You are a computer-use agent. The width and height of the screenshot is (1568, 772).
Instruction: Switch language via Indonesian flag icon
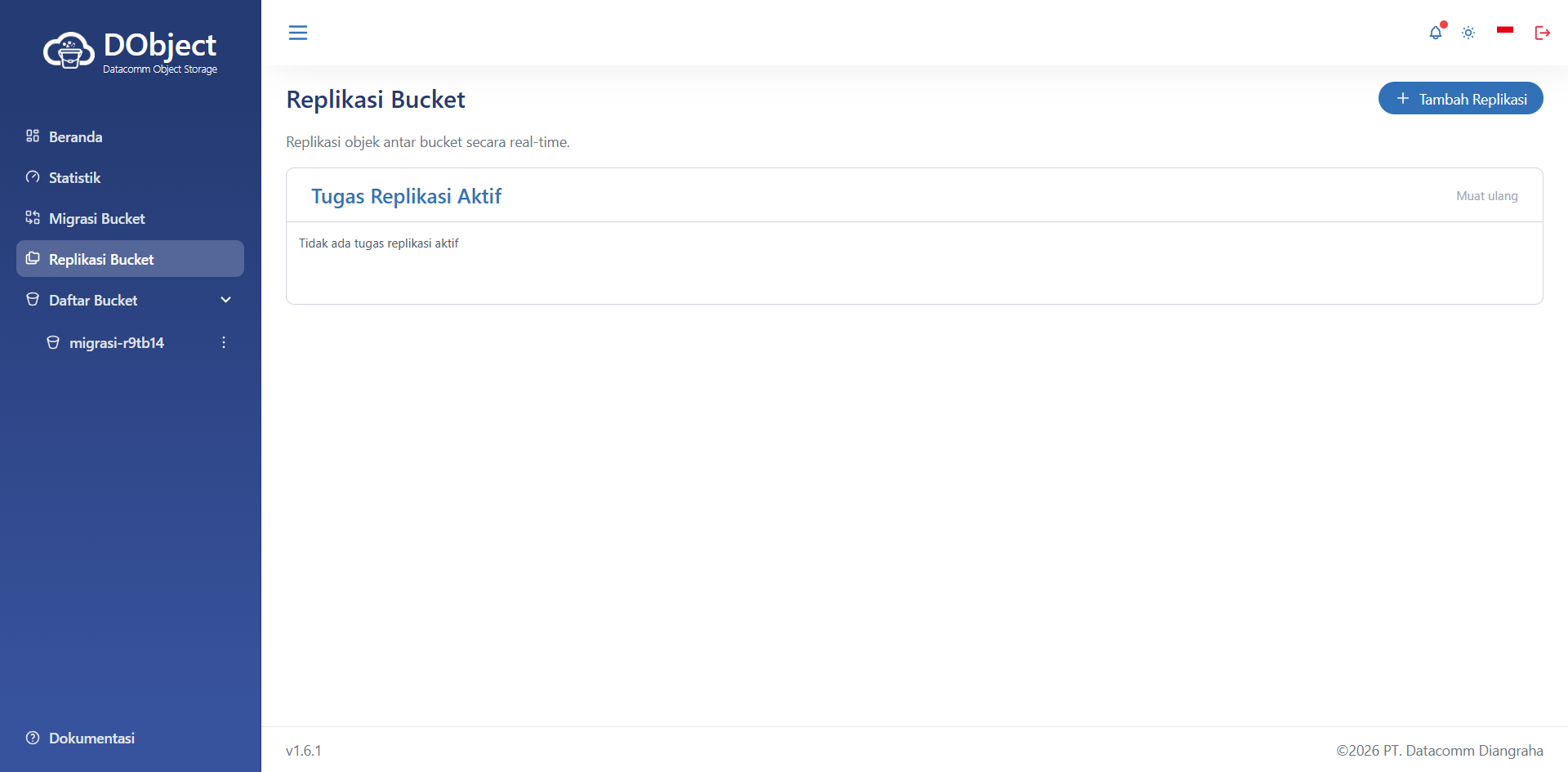[1505, 30]
